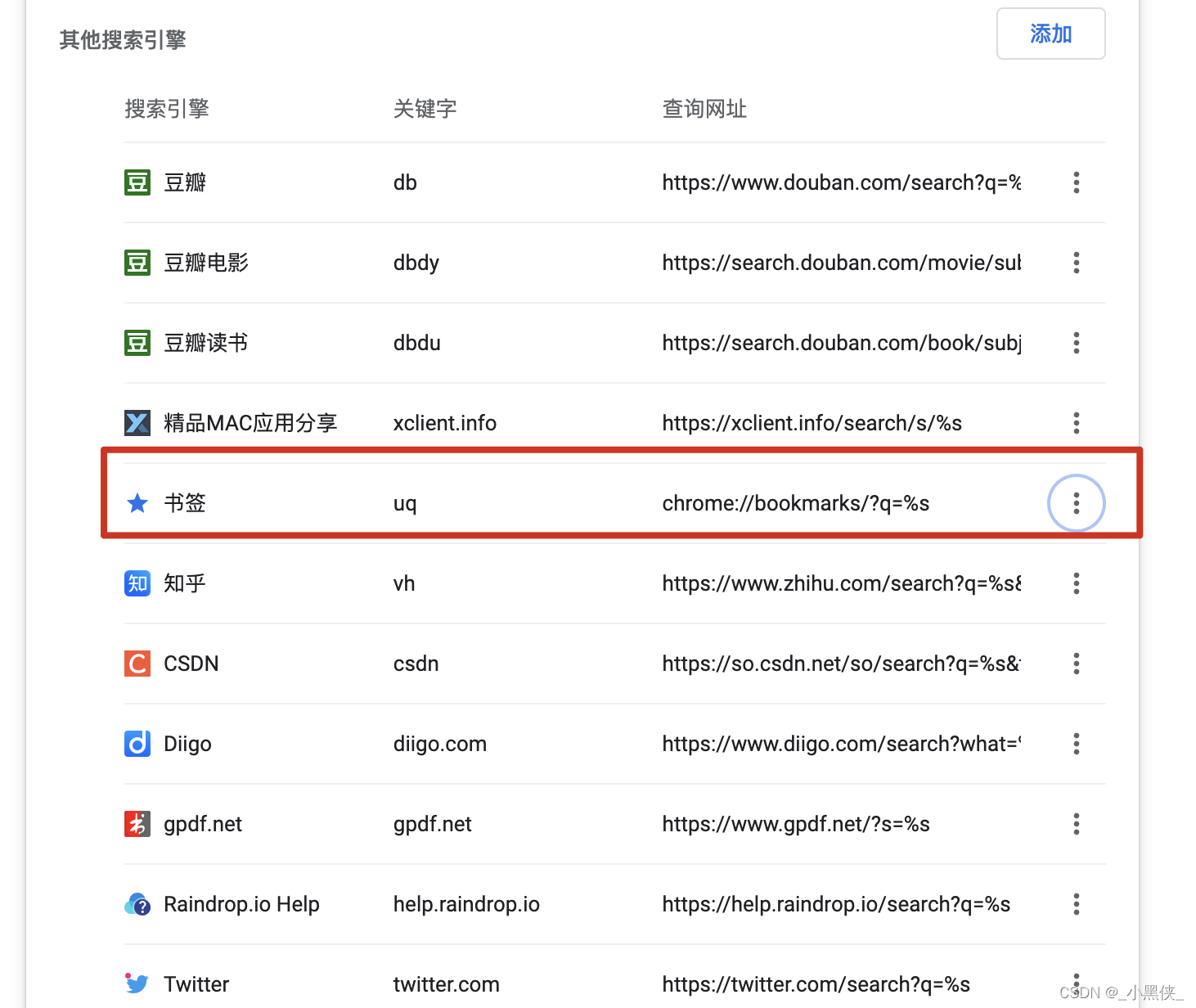Click the www.diigo.com search URL

coord(842,744)
